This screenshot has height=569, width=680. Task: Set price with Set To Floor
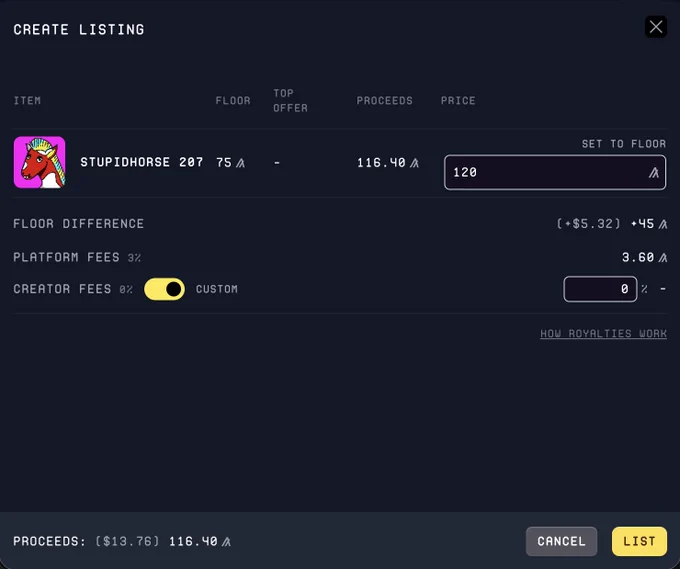click(624, 144)
